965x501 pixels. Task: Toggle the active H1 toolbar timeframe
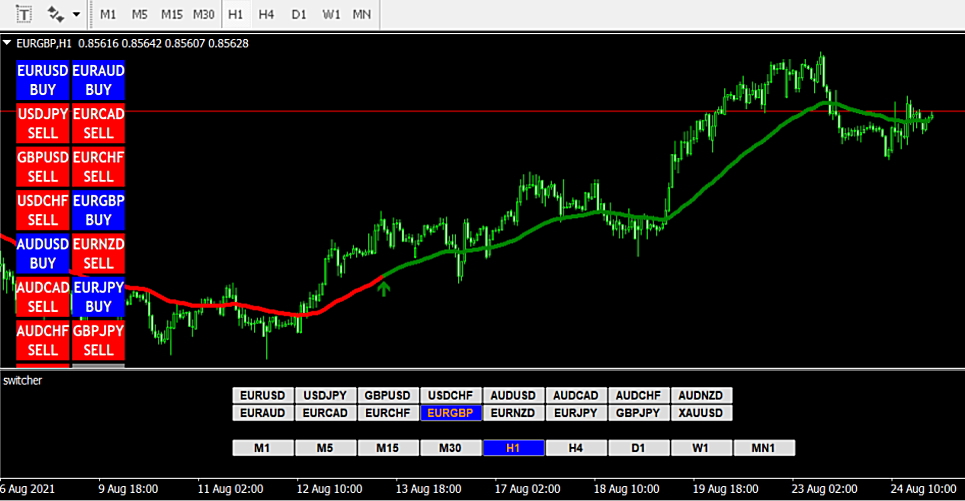235,14
